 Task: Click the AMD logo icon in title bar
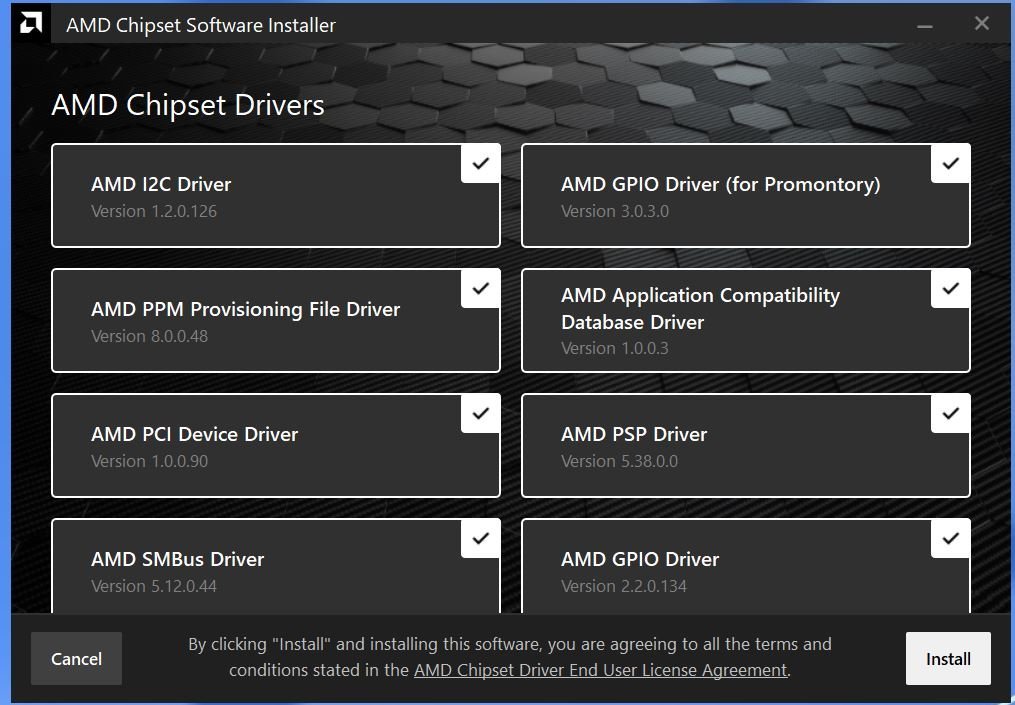[30, 24]
